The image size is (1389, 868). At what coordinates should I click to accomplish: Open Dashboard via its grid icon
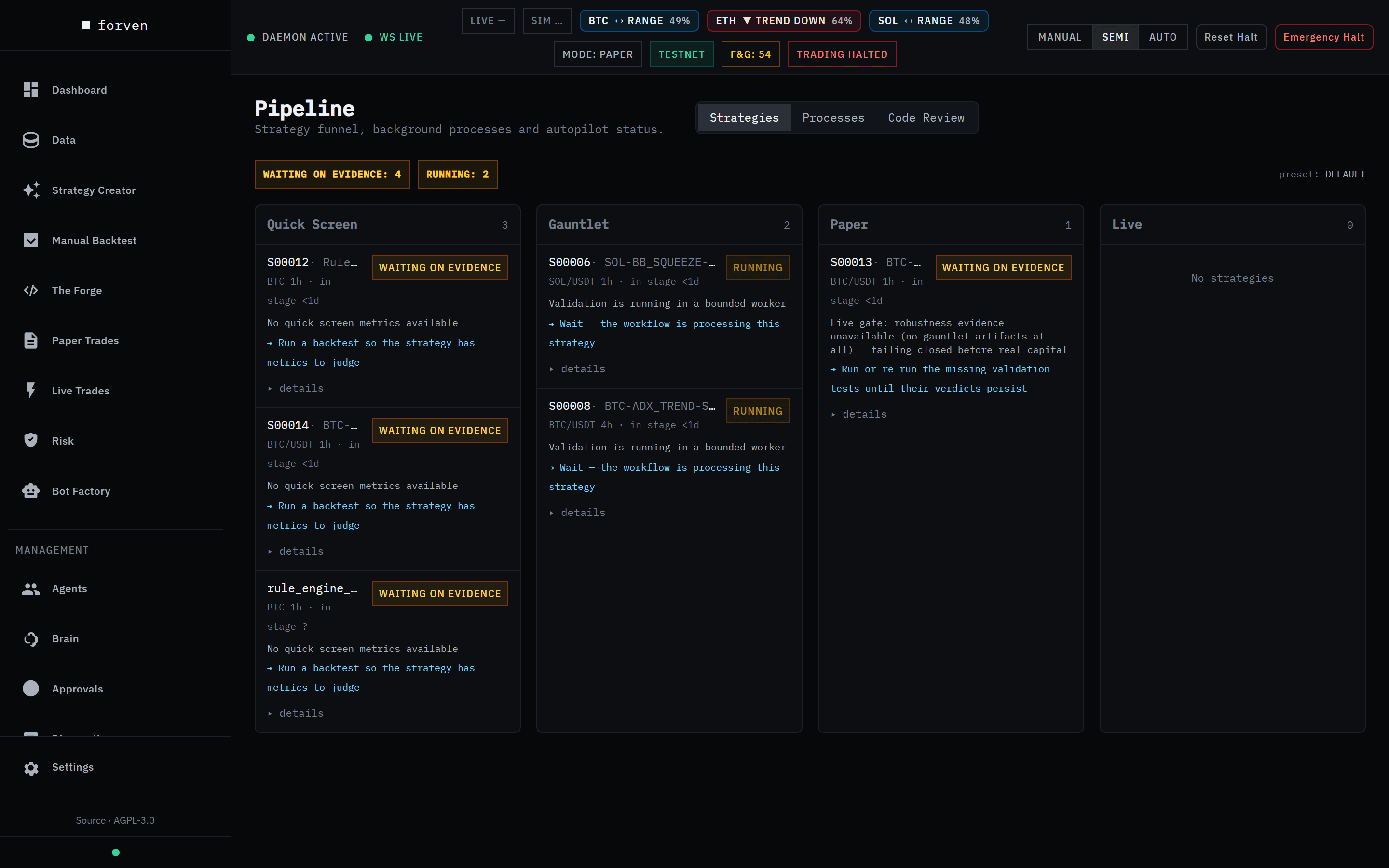click(x=30, y=90)
